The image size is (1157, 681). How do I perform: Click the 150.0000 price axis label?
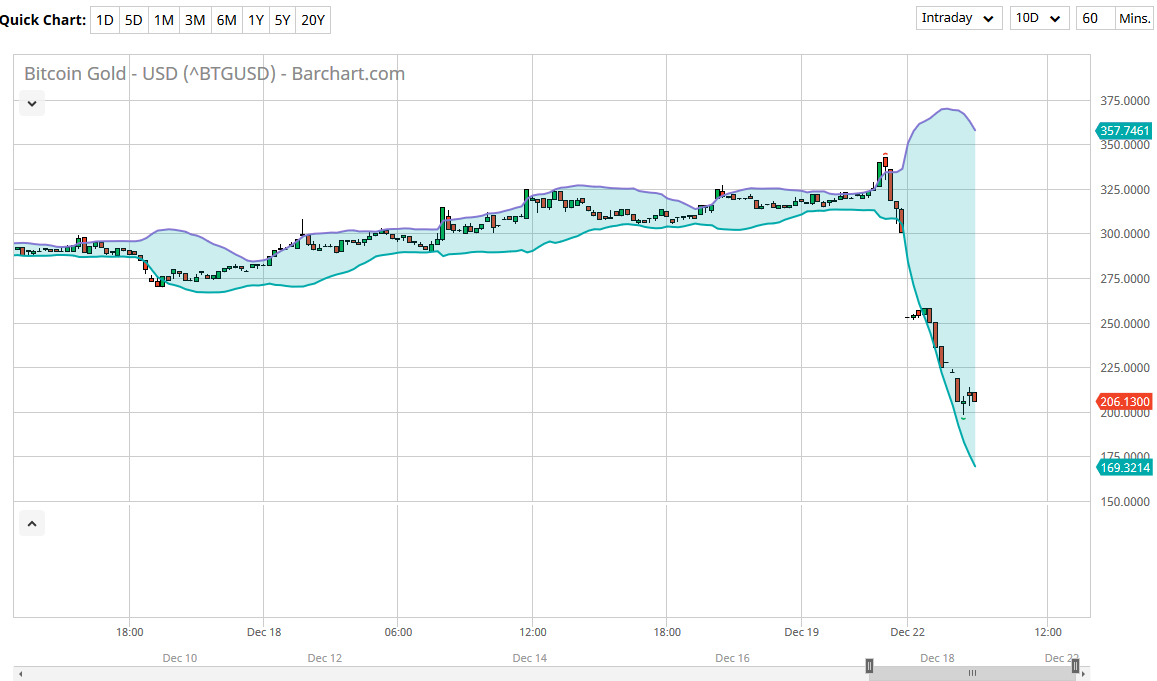pos(1125,502)
